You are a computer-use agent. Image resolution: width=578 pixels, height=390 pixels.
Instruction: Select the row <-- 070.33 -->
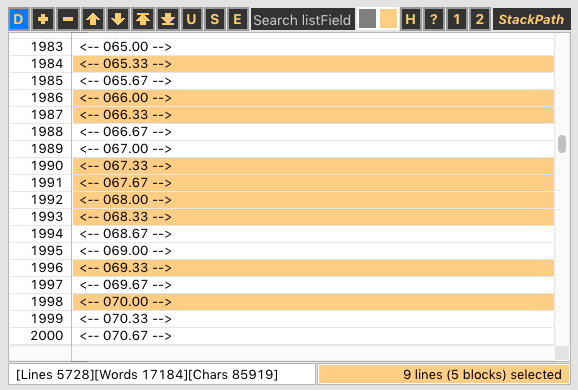pos(313,318)
